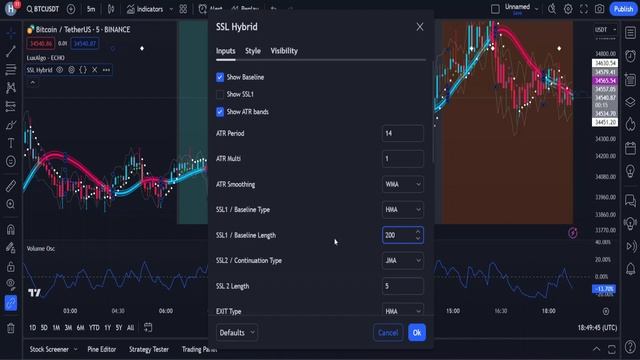Open the Pine Editor tab
The image size is (640, 360).
tap(102, 349)
